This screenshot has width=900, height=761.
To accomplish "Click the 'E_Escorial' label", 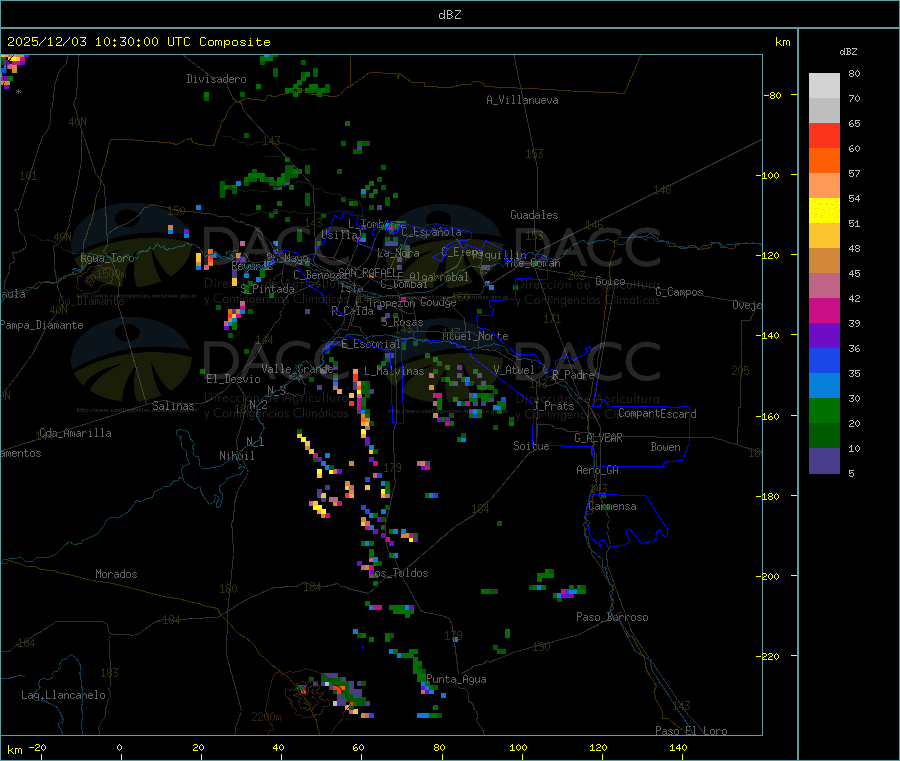I will click(x=371, y=344).
